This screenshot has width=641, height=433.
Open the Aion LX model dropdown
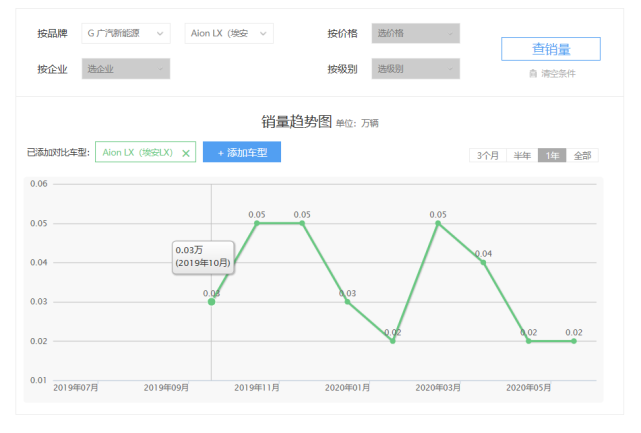click(x=229, y=34)
